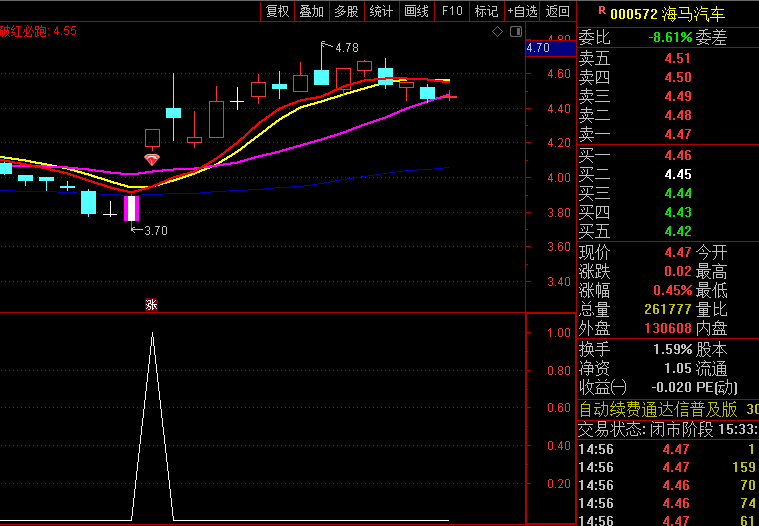This screenshot has width=759, height=526.
Task: Click the 3.70 low price label
Action: coord(155,231)
